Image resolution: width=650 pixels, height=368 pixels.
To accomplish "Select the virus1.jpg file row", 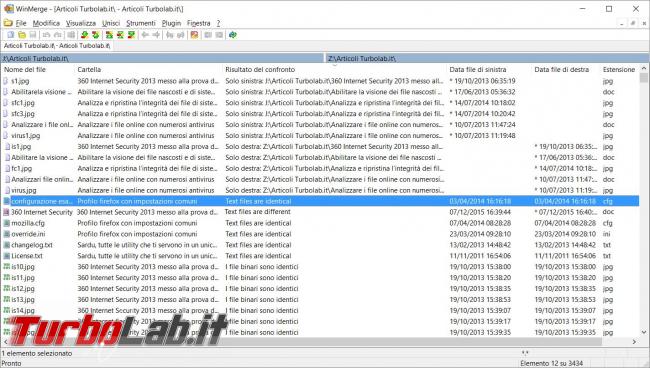I will point(319,136).
